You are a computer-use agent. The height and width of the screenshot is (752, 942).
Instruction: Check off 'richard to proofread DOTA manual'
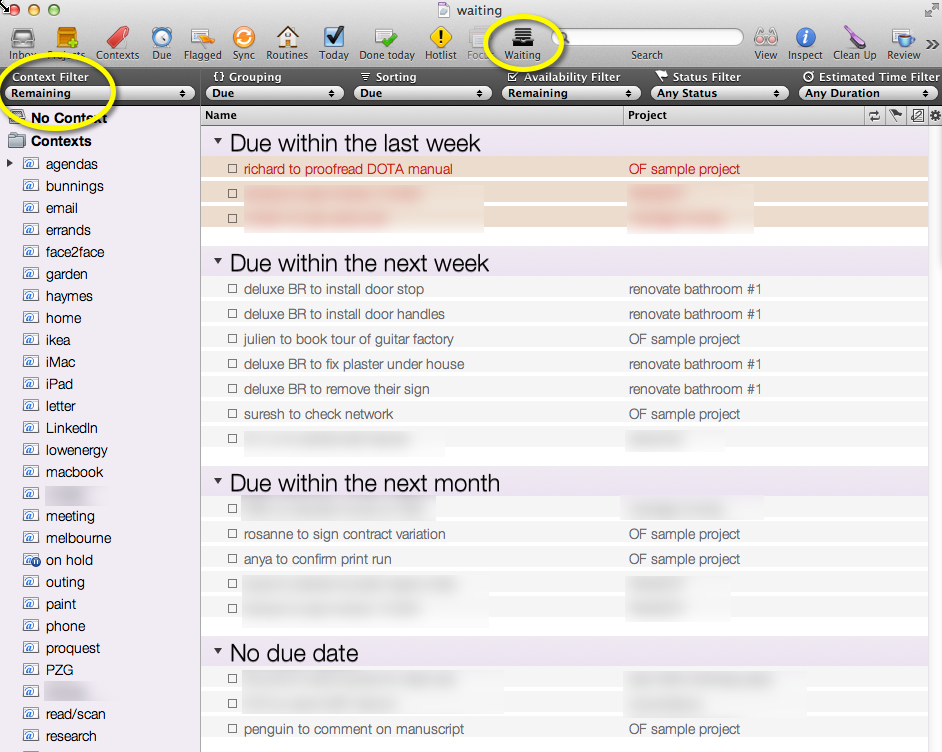tap(233, 170)
